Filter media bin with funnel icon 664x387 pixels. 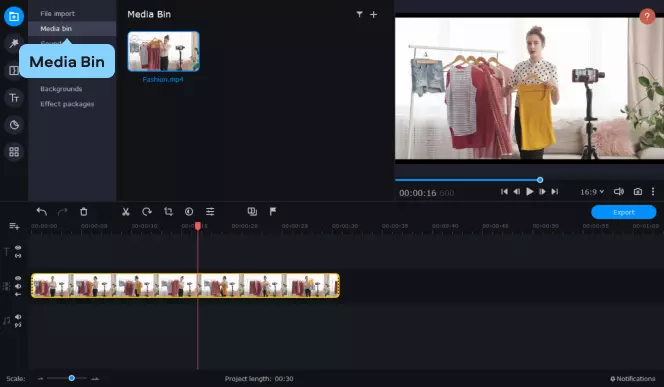point(359,14)
